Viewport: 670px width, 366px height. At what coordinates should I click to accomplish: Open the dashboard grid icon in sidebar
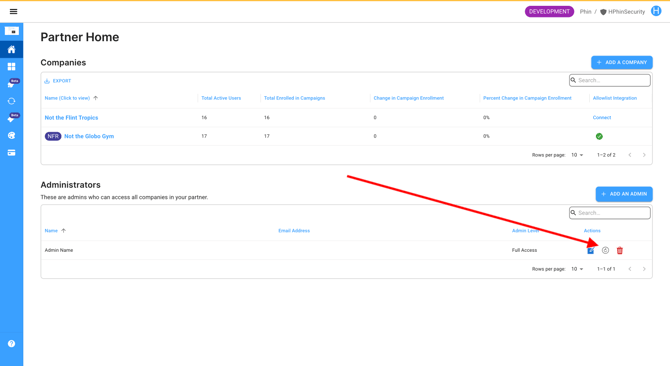[12, 67]
